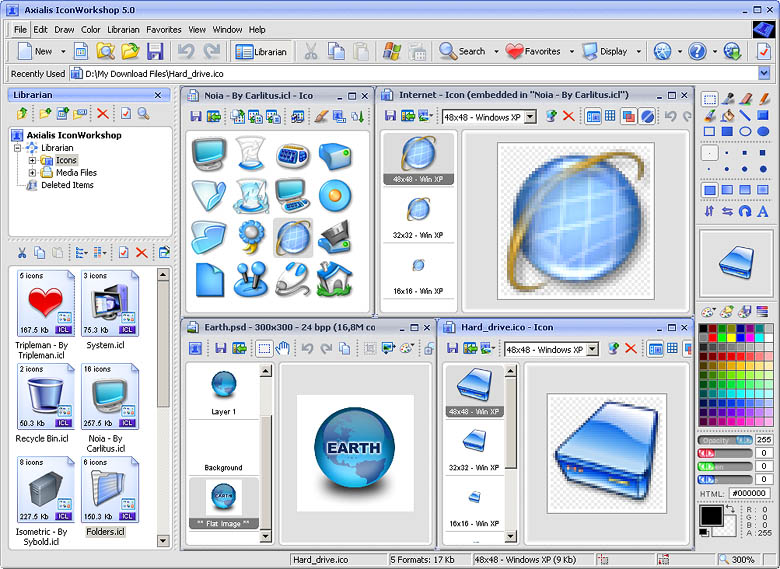Open the Color menu
The height and width of the screenshot is (569, 780).
pyautogui.click(x=91, y=30)
